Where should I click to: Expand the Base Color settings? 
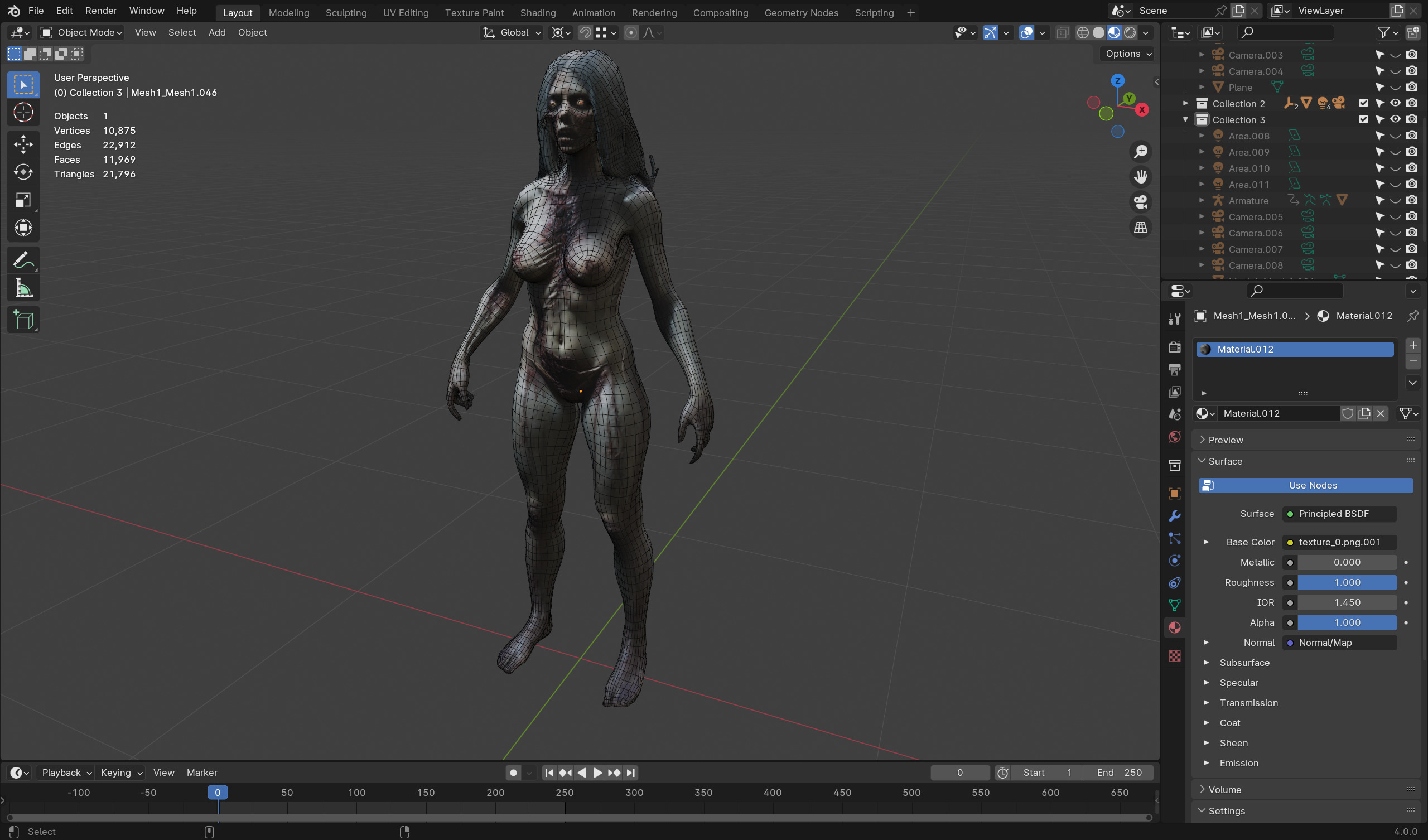pyautogui.click(x=1206, y=542)
